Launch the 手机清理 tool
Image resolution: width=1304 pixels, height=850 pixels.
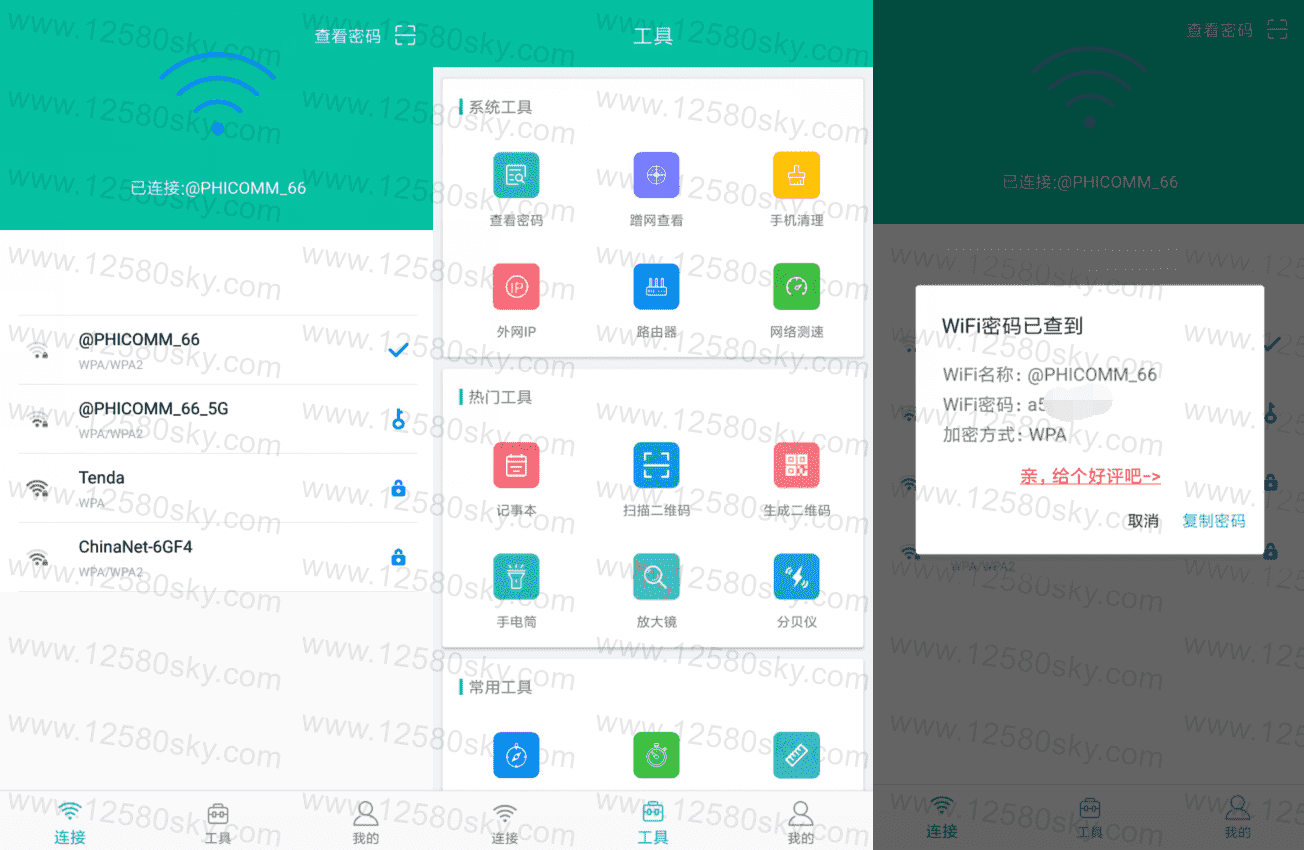pyautogui.click(x=796, y=175)
